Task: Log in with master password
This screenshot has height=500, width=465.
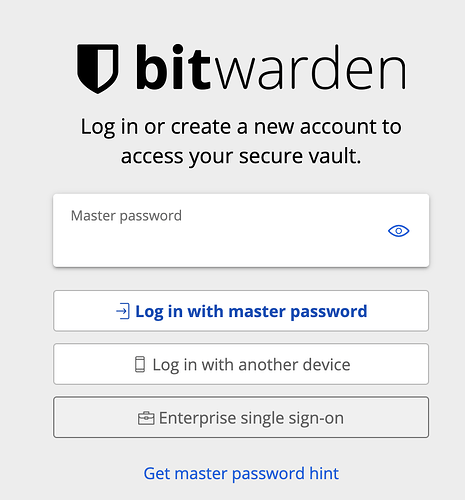Action: pyautogui.click(x=241, y=311)
